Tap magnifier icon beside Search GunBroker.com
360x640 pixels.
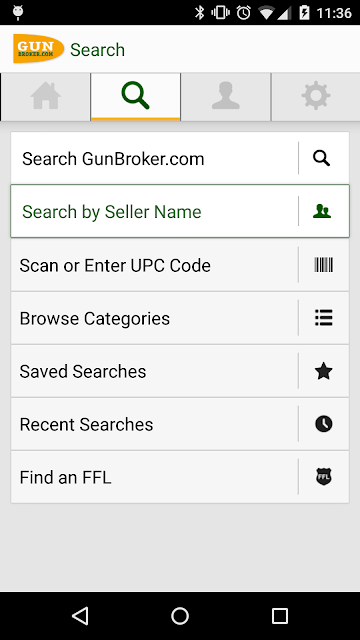click(x=322, y=158)
